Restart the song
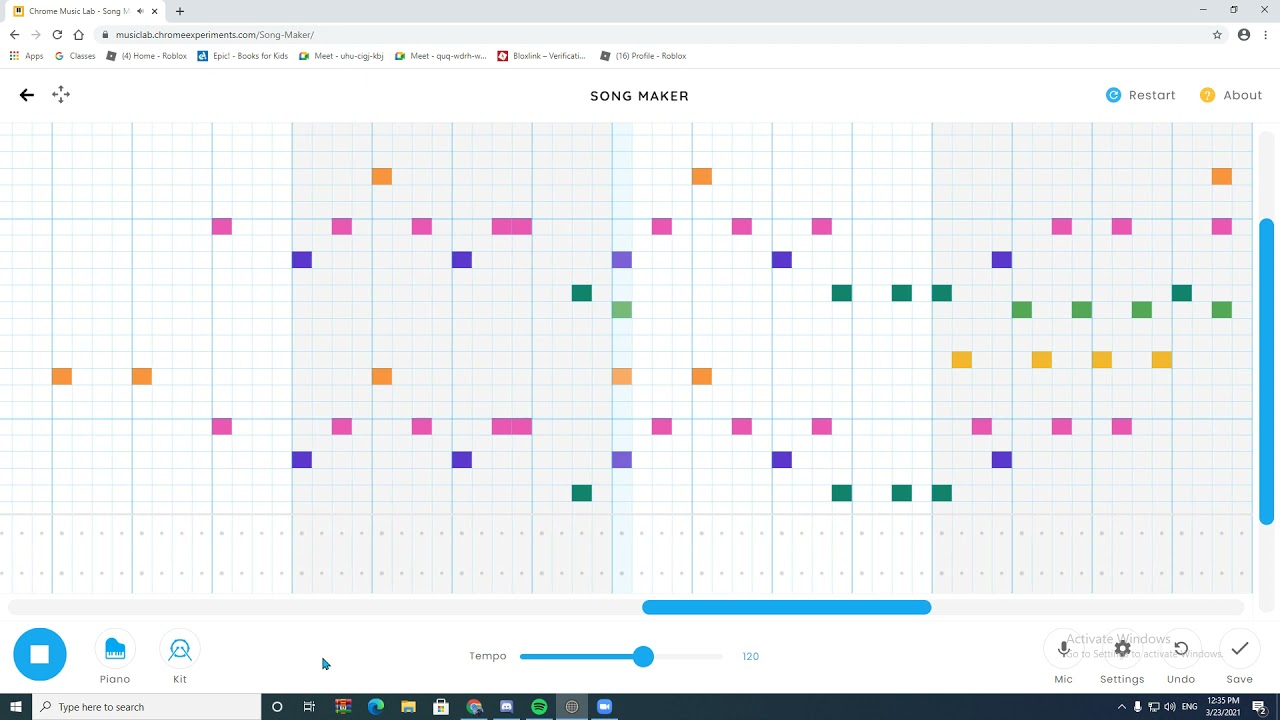The width and height of the screenshot is (1280, 720). pos(1141,95)
